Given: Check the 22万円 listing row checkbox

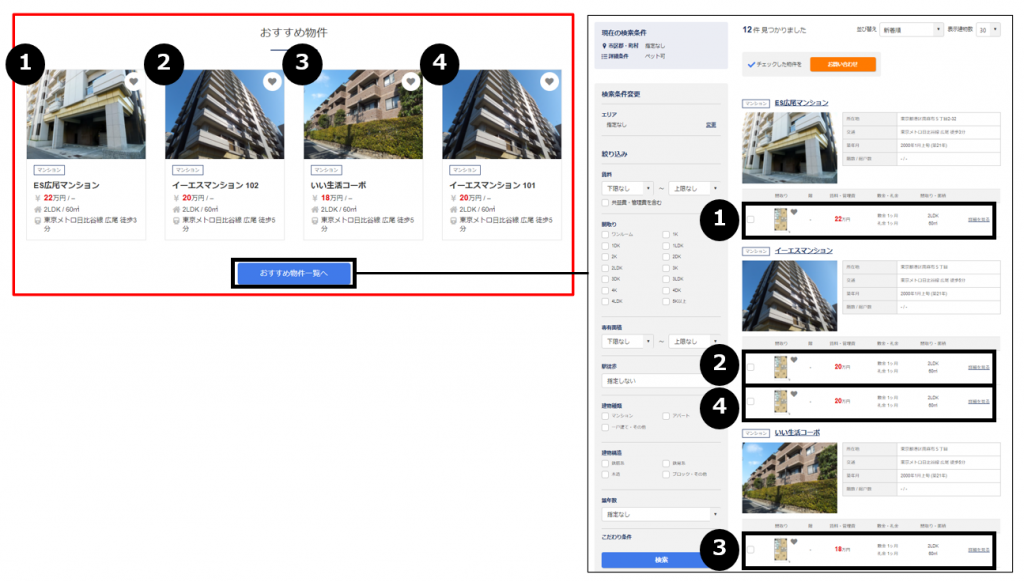Looking at the screenshot, I should coord(751,221).
